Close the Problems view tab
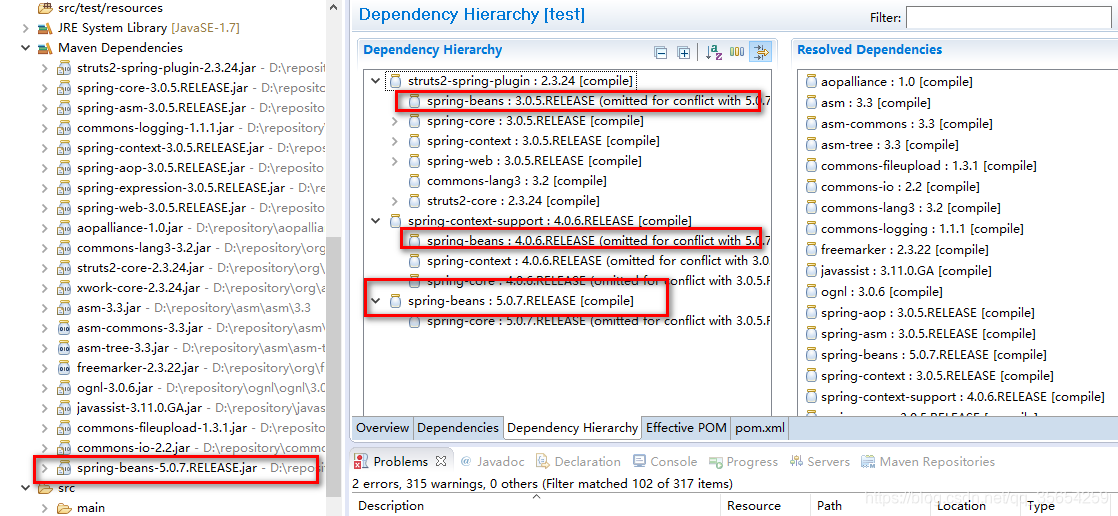The image size is (1118, 516). [441, 461]
